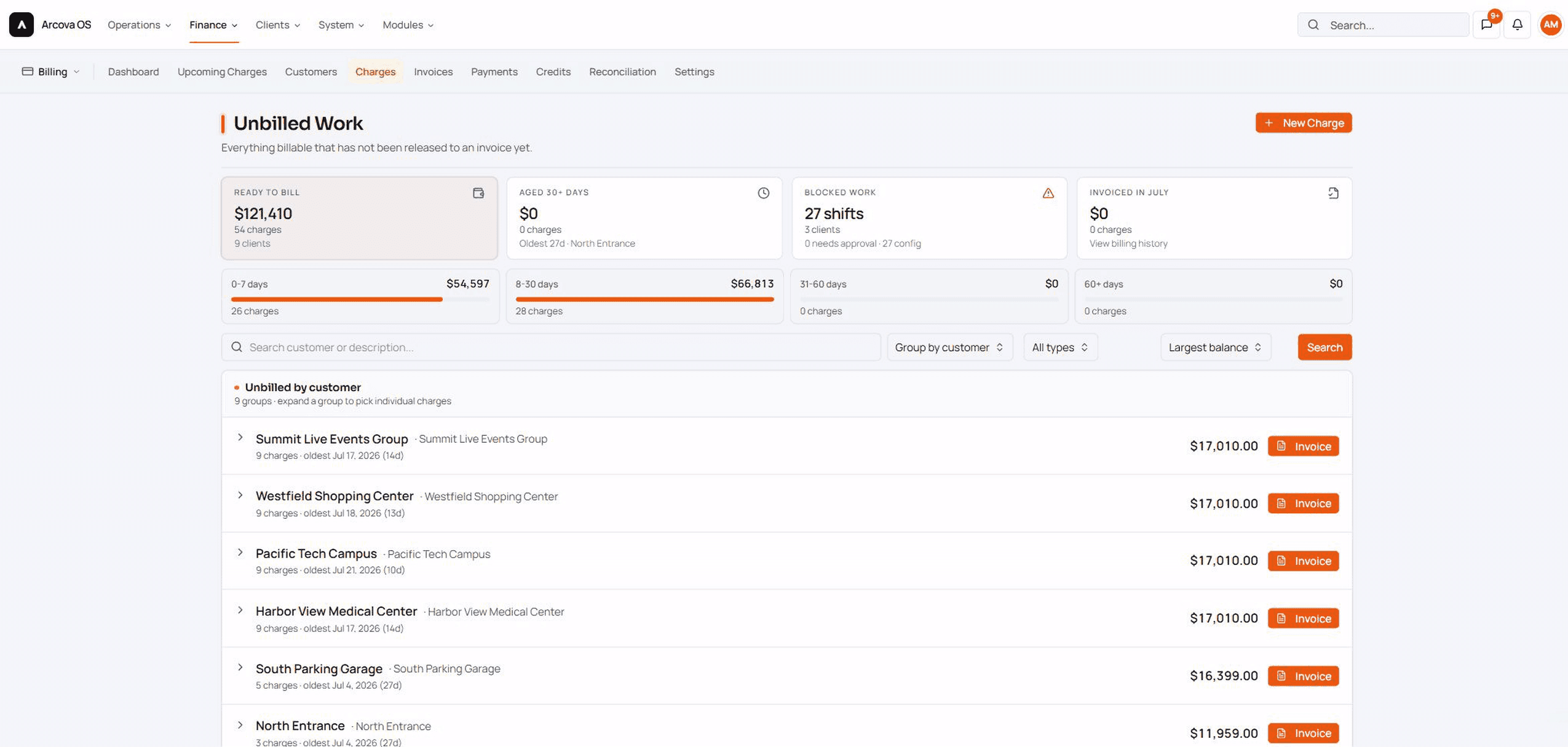The image size is (1568, 747).
Task: Click the Unbilled Work page title
Action: point(298,123)
